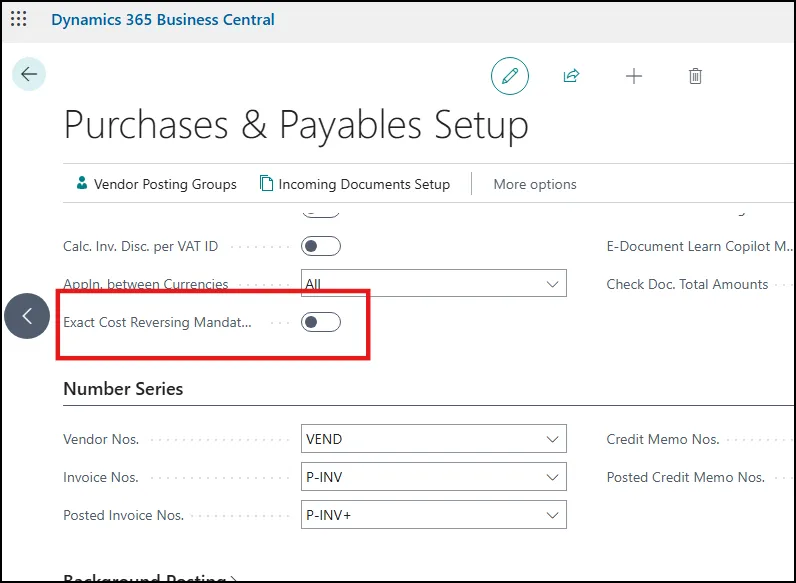The width and height of the screenshot is (796, 583).
Task: Collapse the Number Series section heading
Action: [123, 388]
